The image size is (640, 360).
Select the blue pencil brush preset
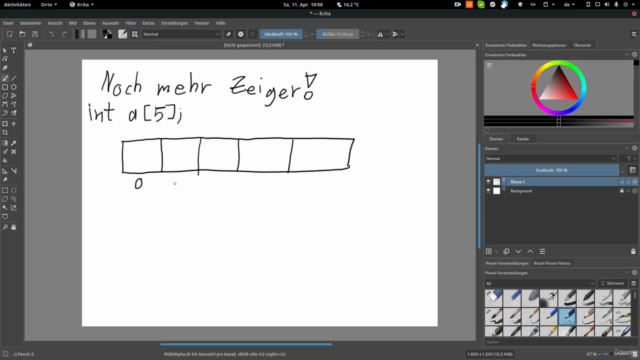coord(567,316)
